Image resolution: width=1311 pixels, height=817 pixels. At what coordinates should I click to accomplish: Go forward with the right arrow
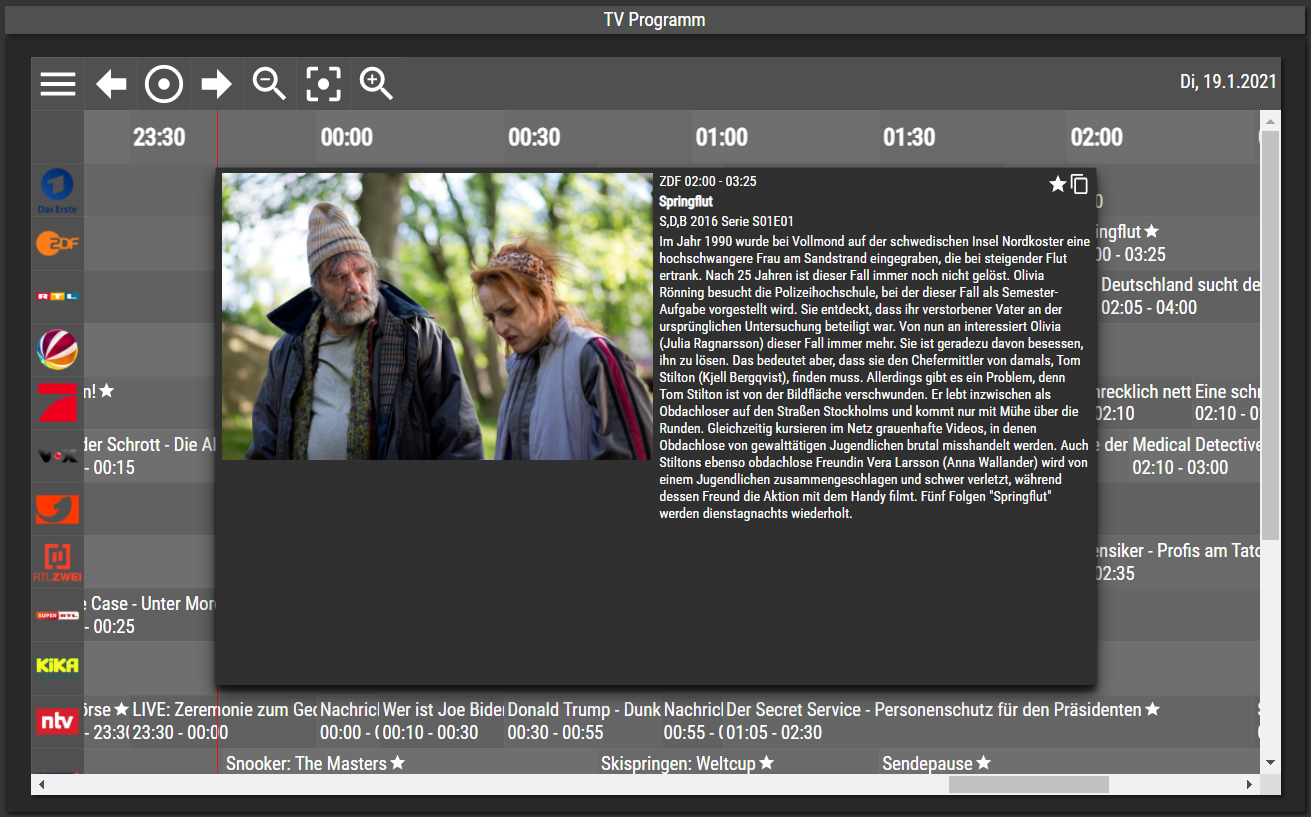[216, 84]
